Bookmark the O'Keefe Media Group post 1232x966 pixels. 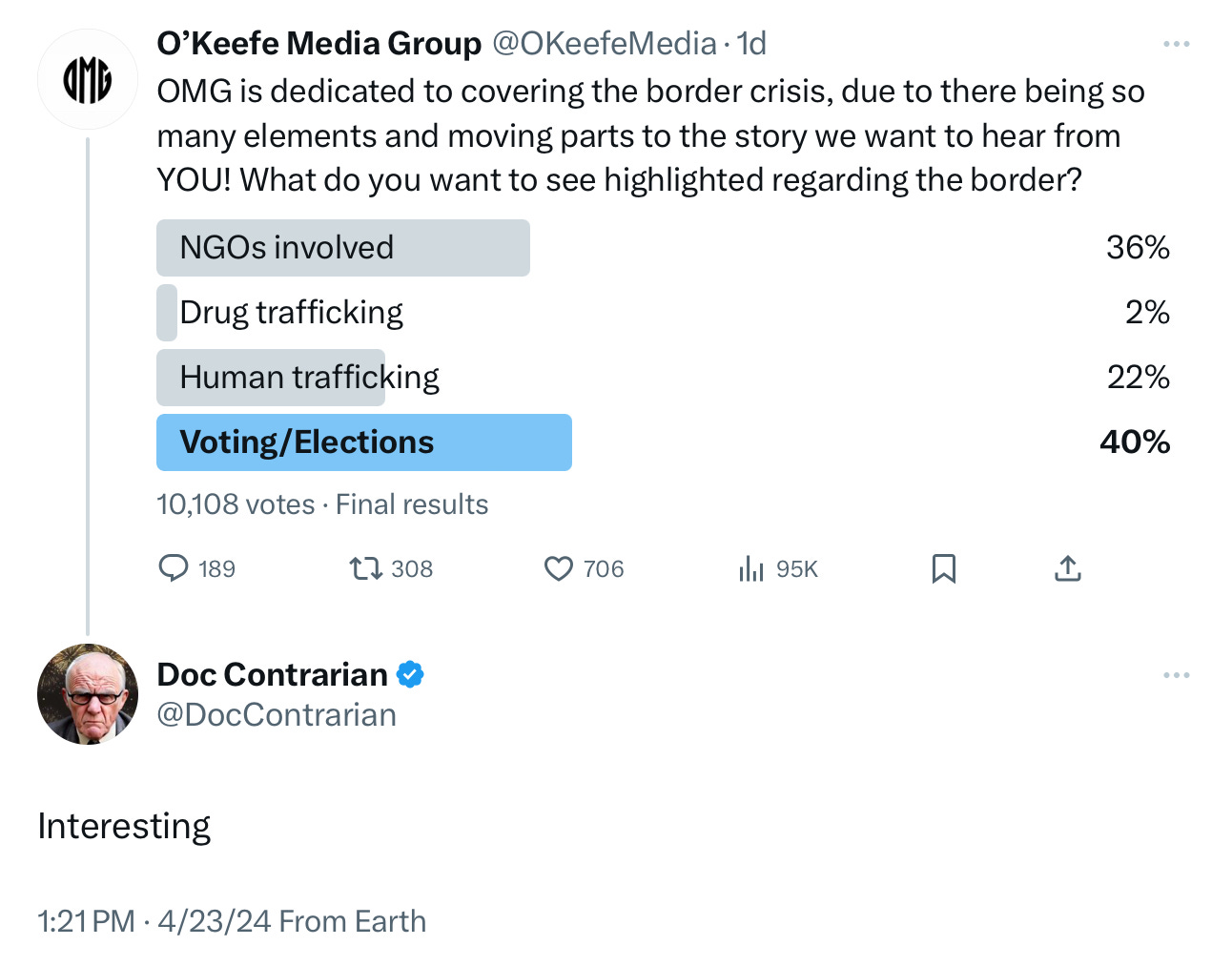click(x=943, y=568)
